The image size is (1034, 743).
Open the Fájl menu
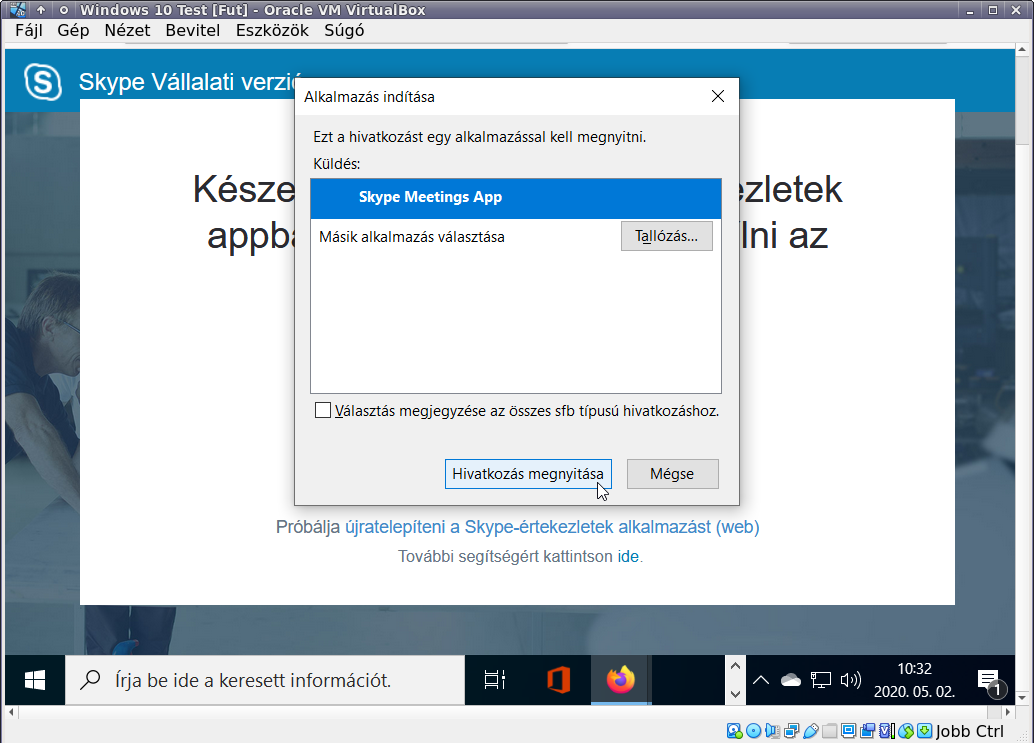coord(28,30)
